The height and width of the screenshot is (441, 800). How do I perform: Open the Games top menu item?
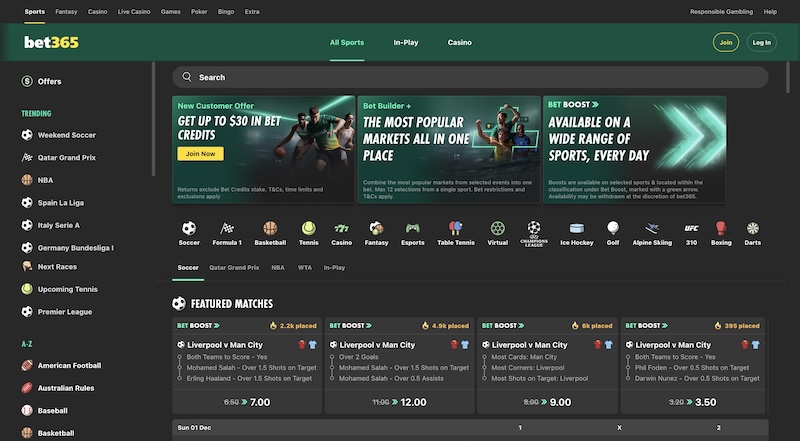coord(170,11)
